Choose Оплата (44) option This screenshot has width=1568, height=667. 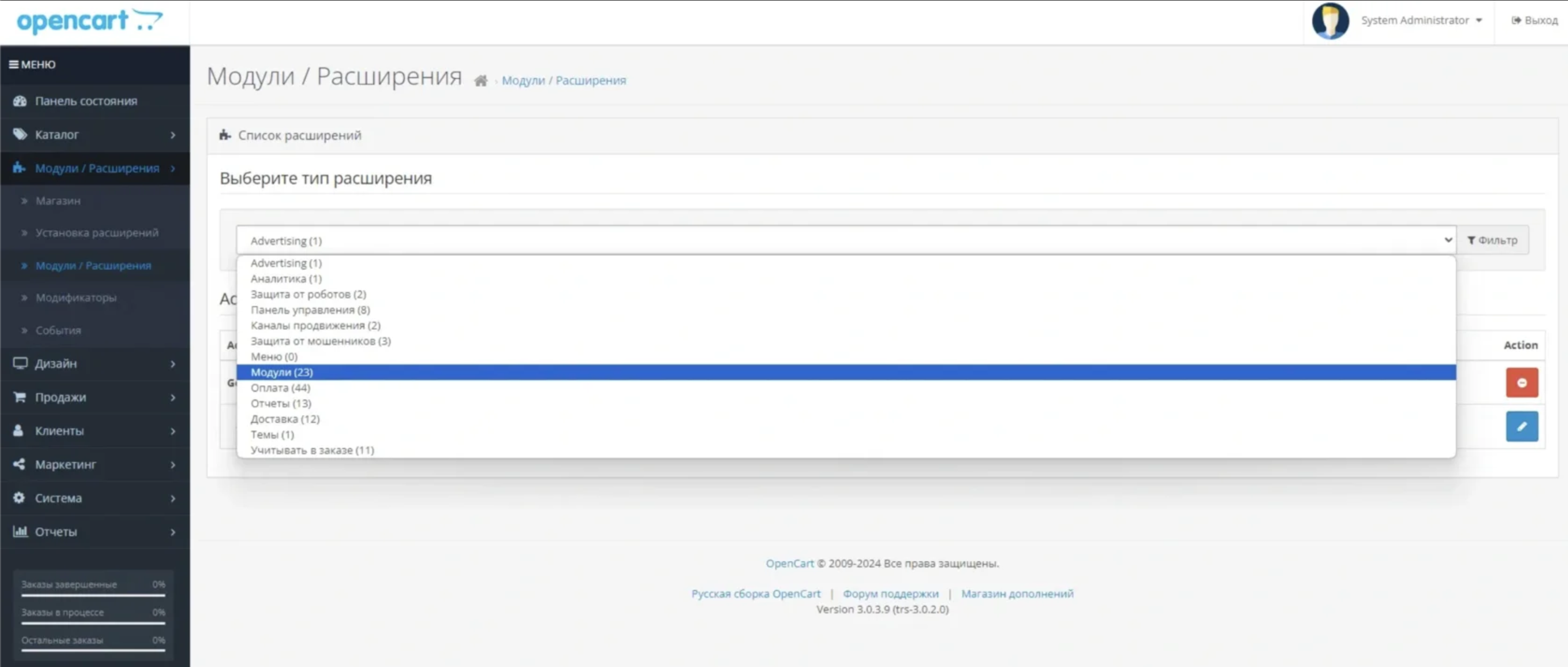pos(280,388)
